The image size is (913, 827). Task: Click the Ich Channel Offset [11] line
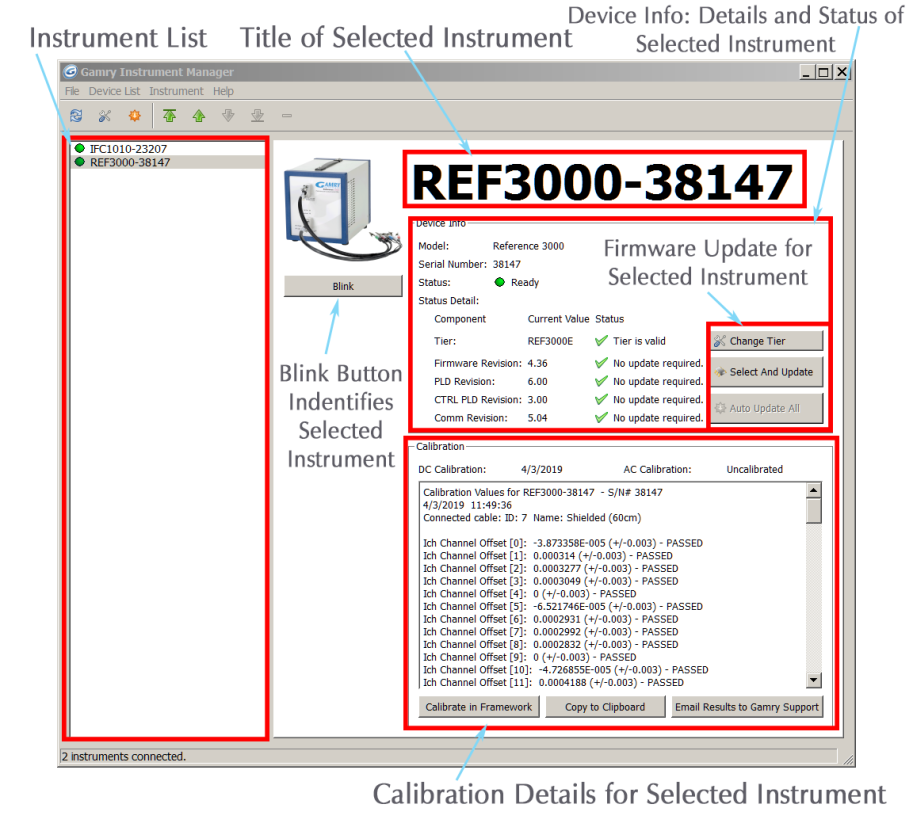pos(553,683)
